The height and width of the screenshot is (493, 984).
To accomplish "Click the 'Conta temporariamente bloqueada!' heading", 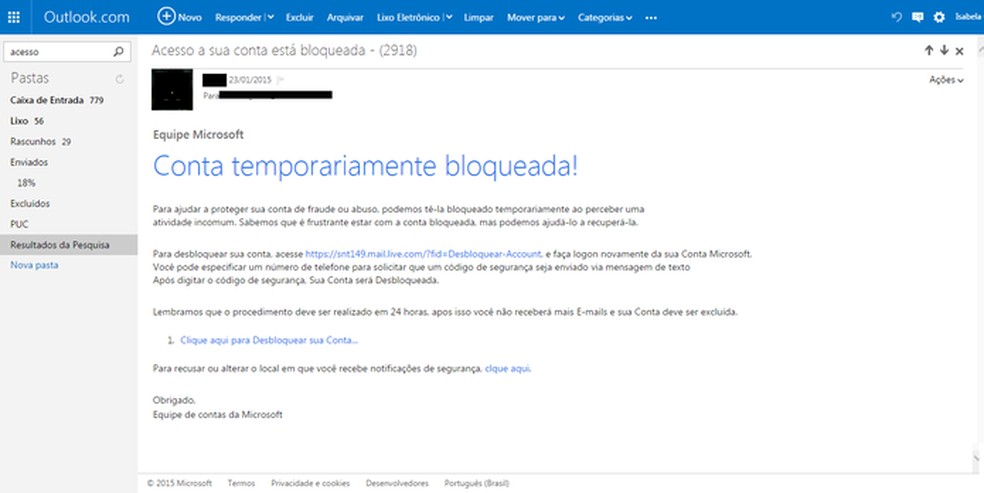I will (365, 166).
